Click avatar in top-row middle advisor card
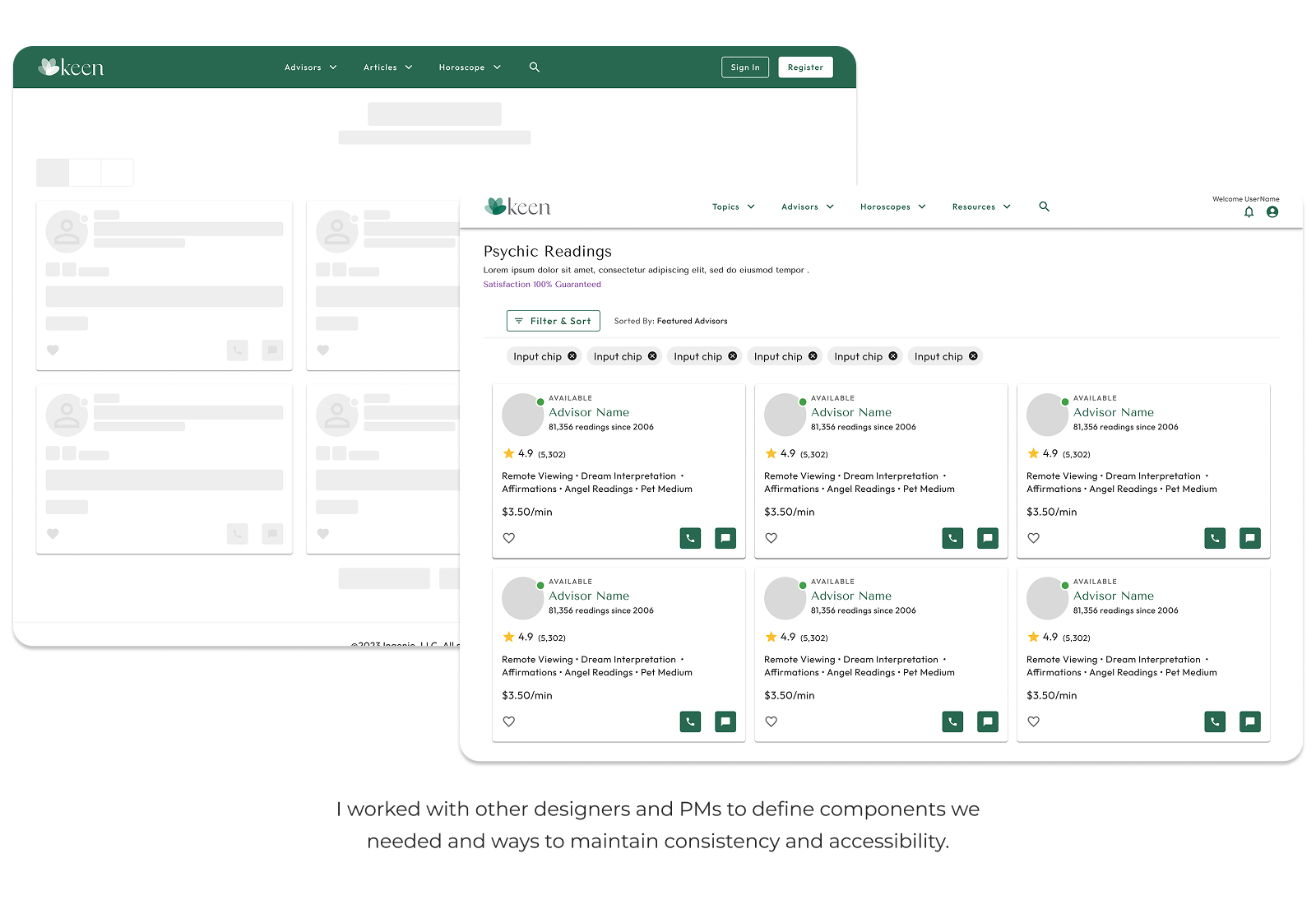 tap(785, 415)
